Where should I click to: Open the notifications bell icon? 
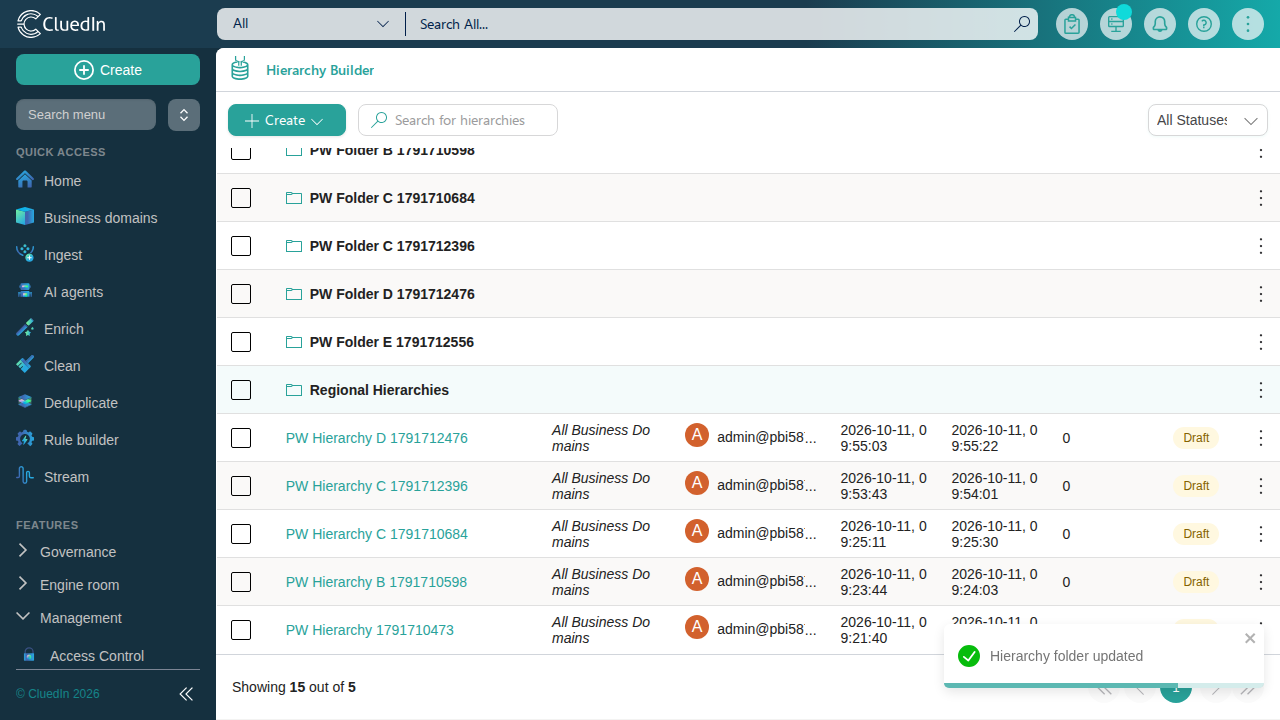[1160, 24]
